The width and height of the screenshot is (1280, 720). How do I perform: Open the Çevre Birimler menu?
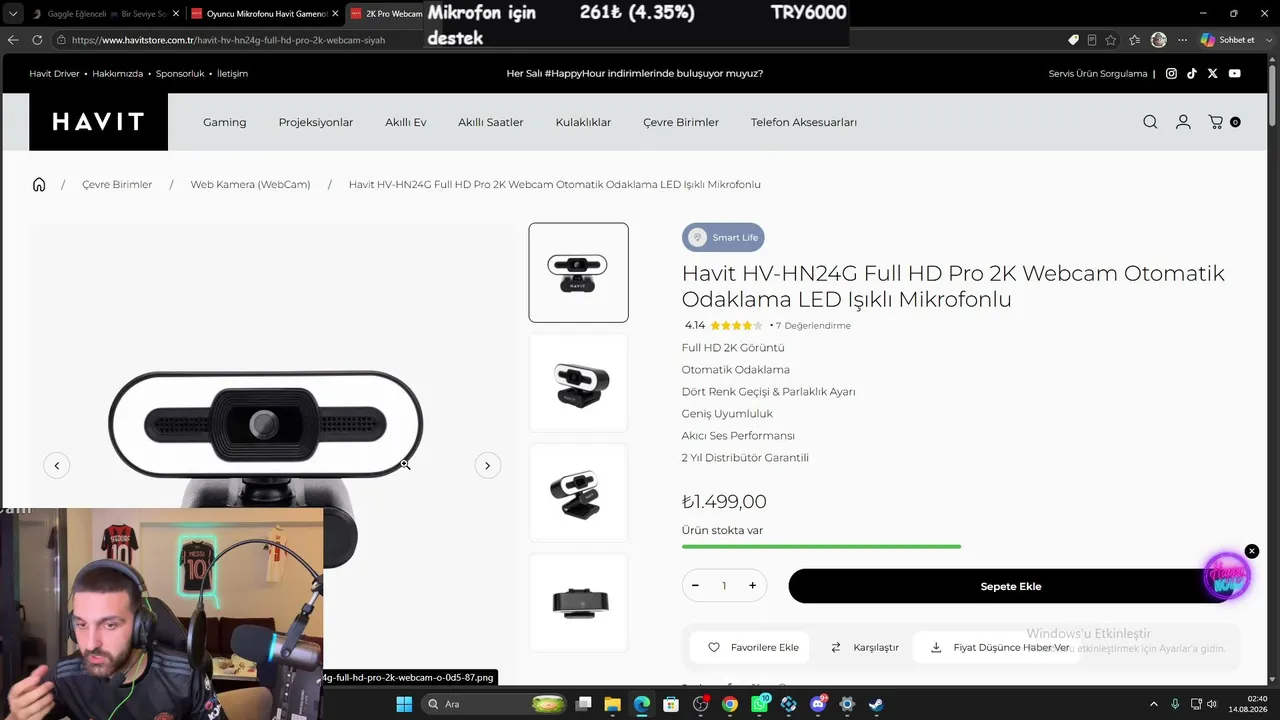click(681, 122)
